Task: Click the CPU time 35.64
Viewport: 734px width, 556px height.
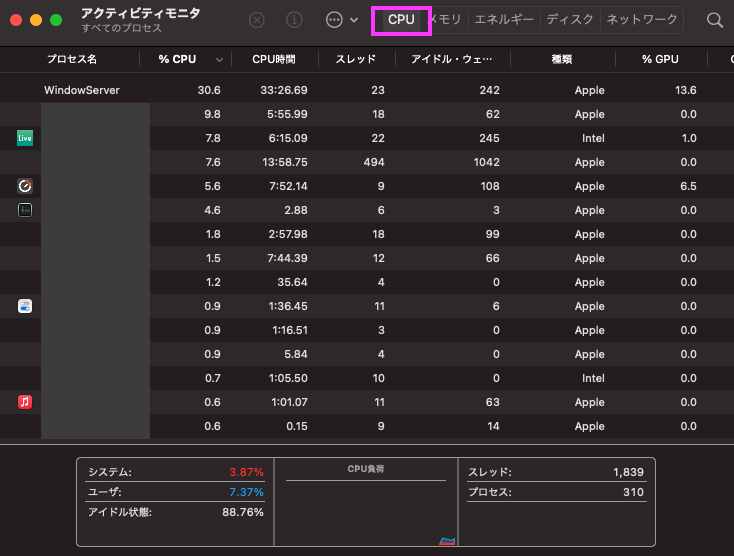Action: pos(292,282)
